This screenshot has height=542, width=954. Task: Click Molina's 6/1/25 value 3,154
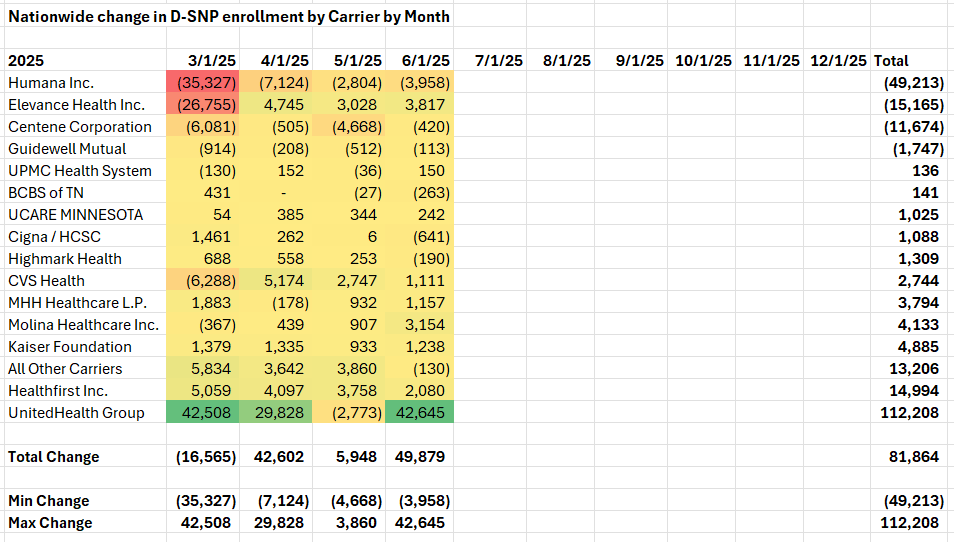coord(419,324)
